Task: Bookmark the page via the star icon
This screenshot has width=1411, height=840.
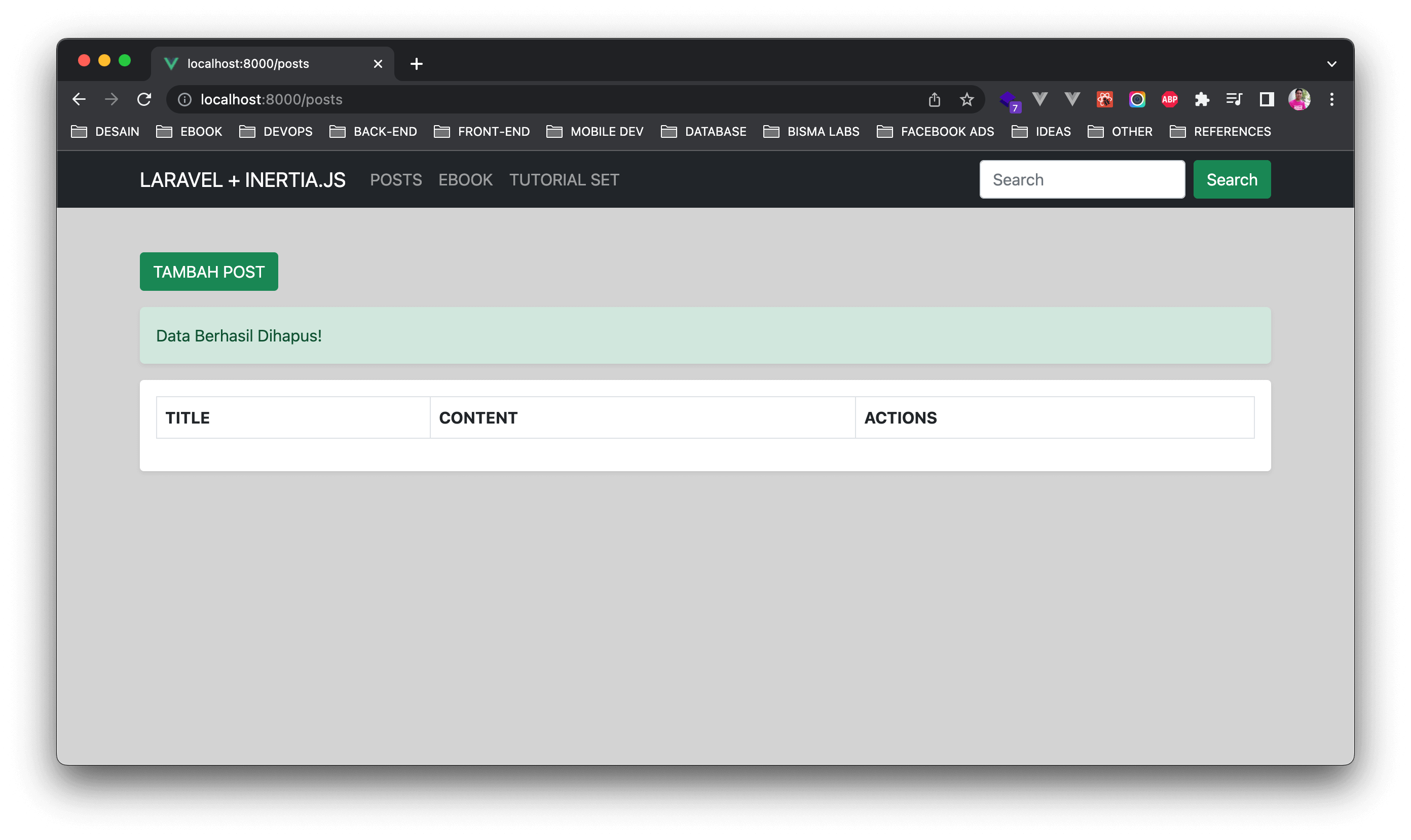Action: point(967,99)
